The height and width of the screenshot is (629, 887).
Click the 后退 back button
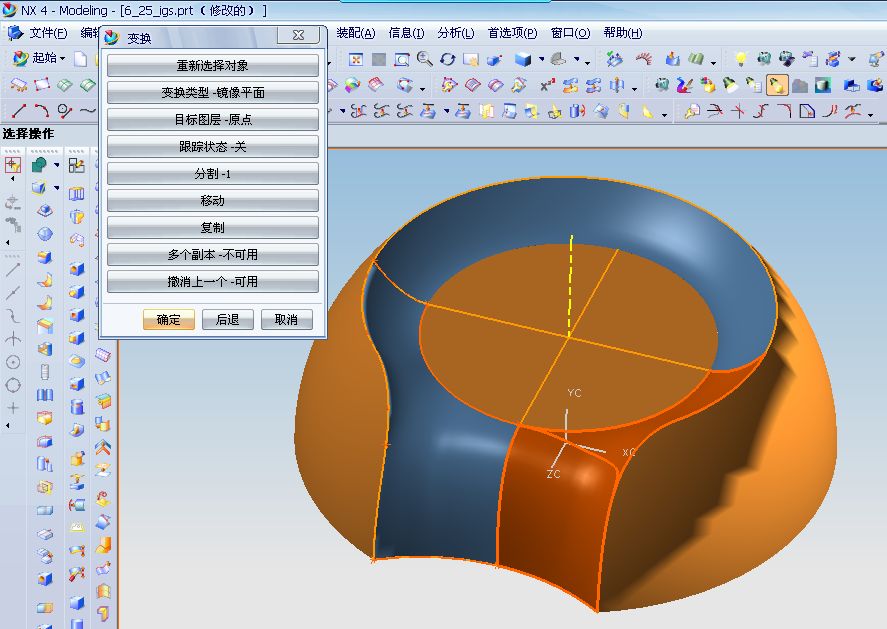point(227,320)
